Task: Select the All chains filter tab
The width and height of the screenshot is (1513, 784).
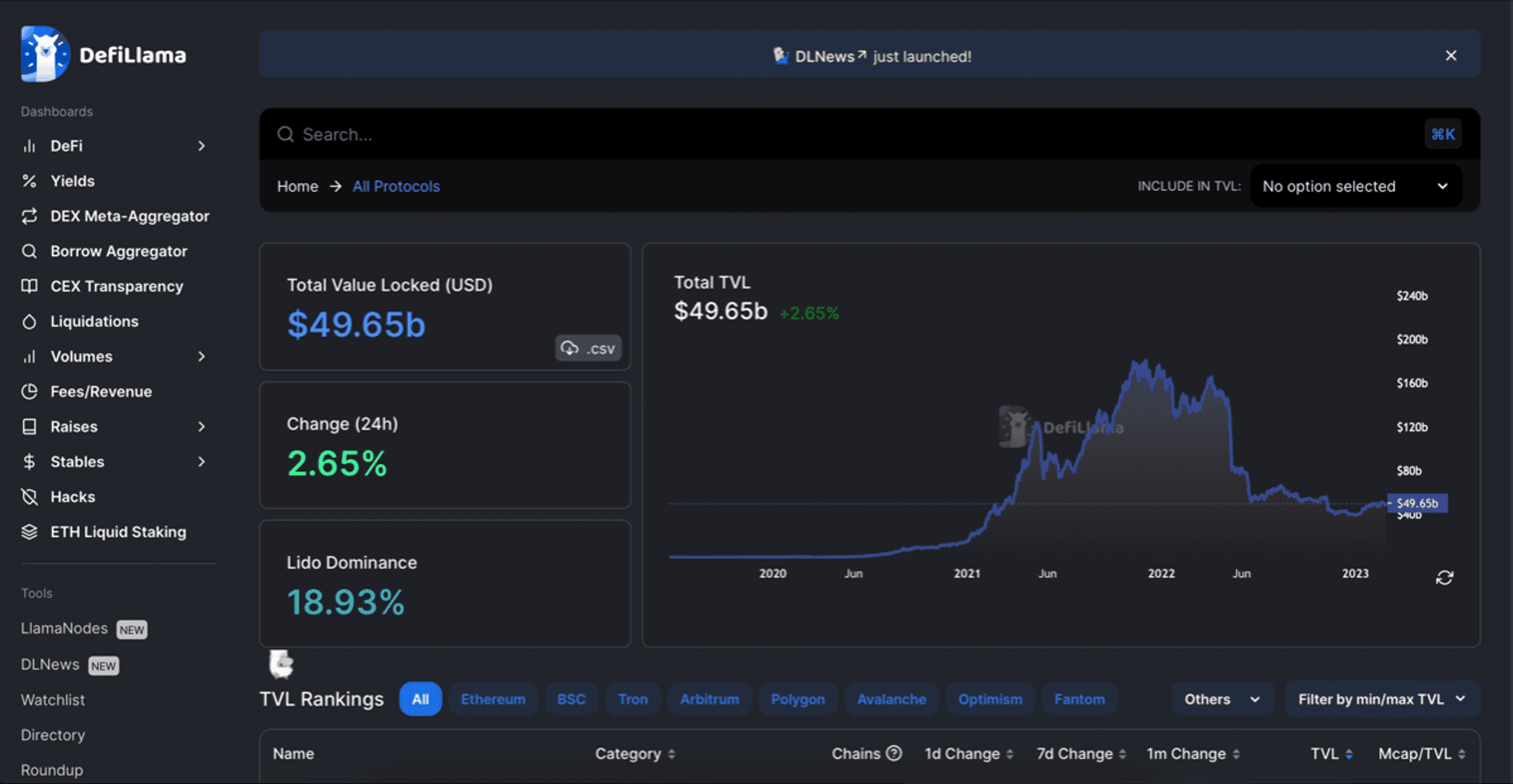Action: click(x=420, y=699)
